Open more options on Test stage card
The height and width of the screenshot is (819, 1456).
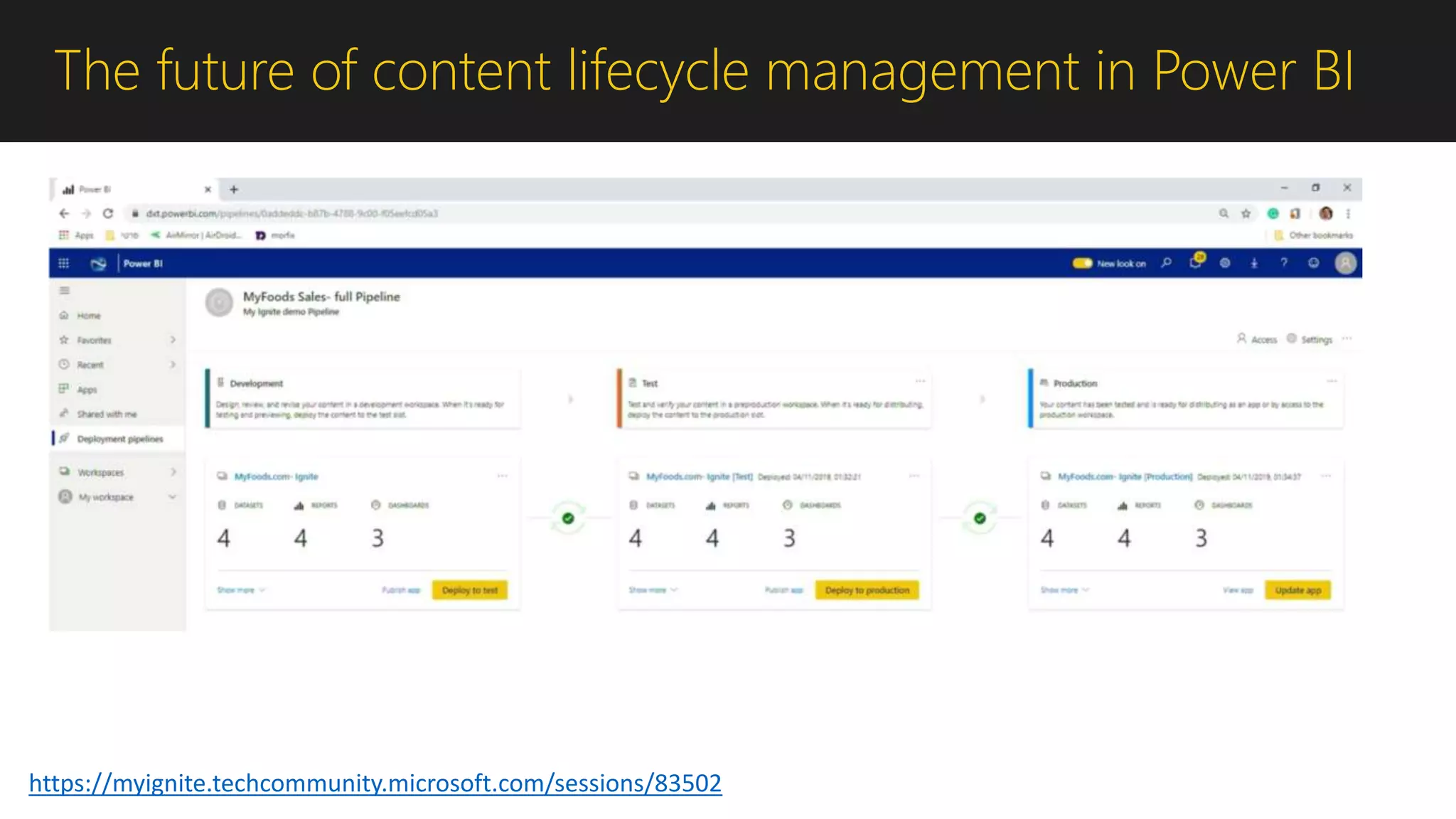tap(920, 381)
